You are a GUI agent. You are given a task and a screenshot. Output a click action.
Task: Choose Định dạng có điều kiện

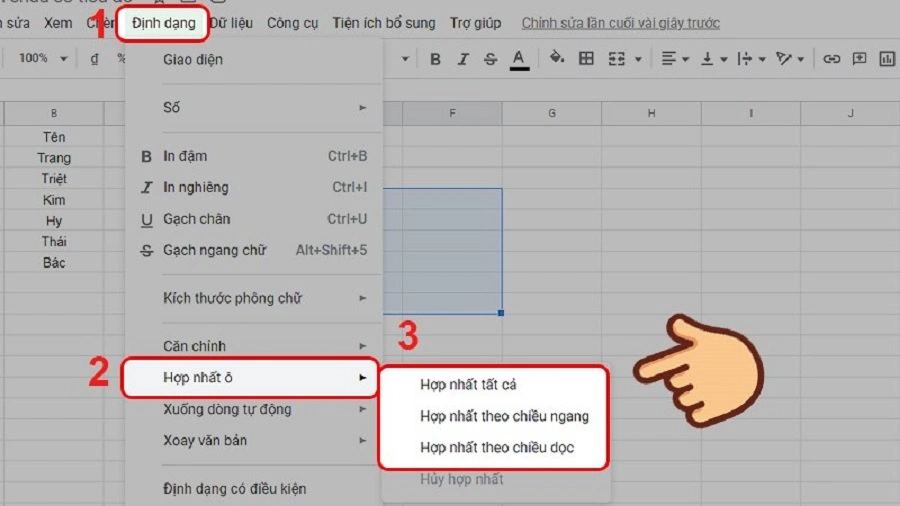click(254, 489)
